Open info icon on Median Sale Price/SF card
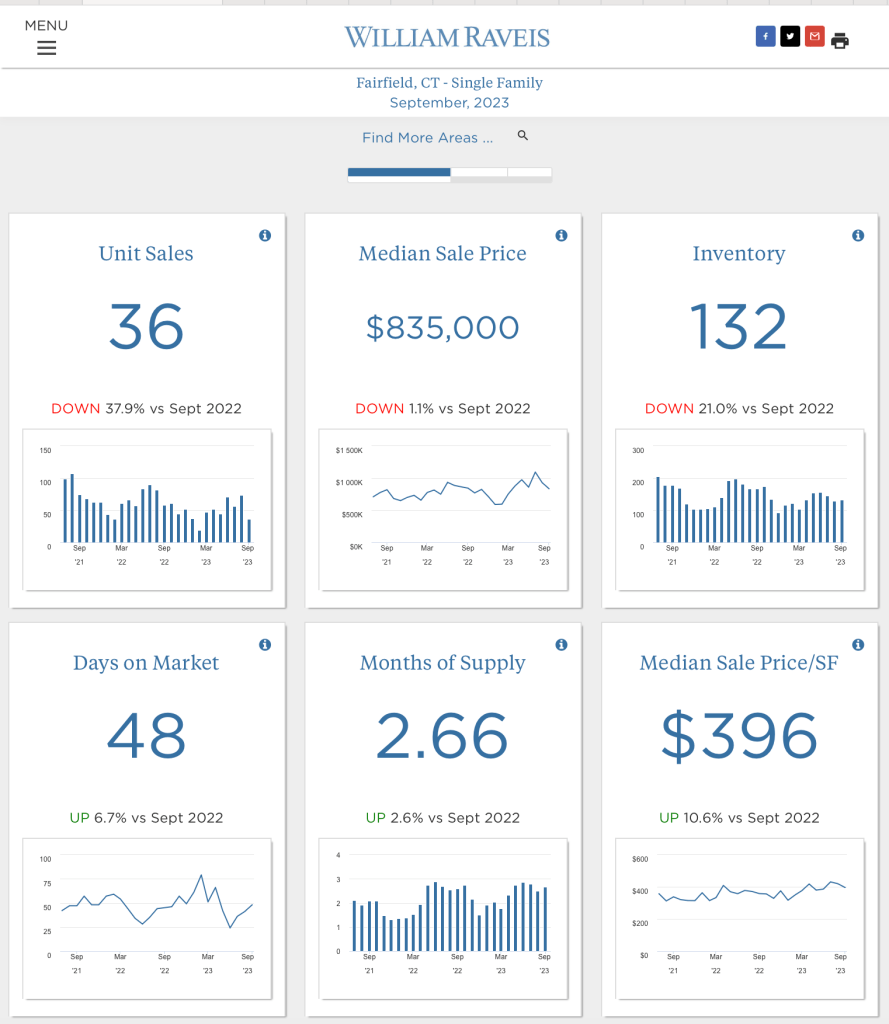The width and height of the screenshot is (889, 1024). [x=857, y=645]
